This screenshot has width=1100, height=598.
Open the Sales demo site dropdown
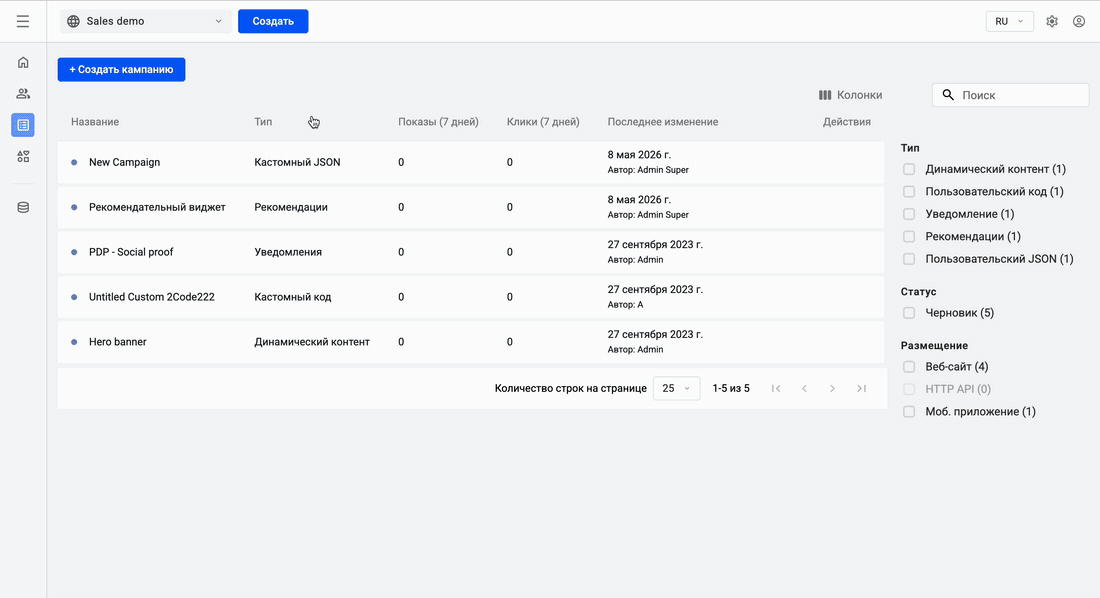(146, 21)
